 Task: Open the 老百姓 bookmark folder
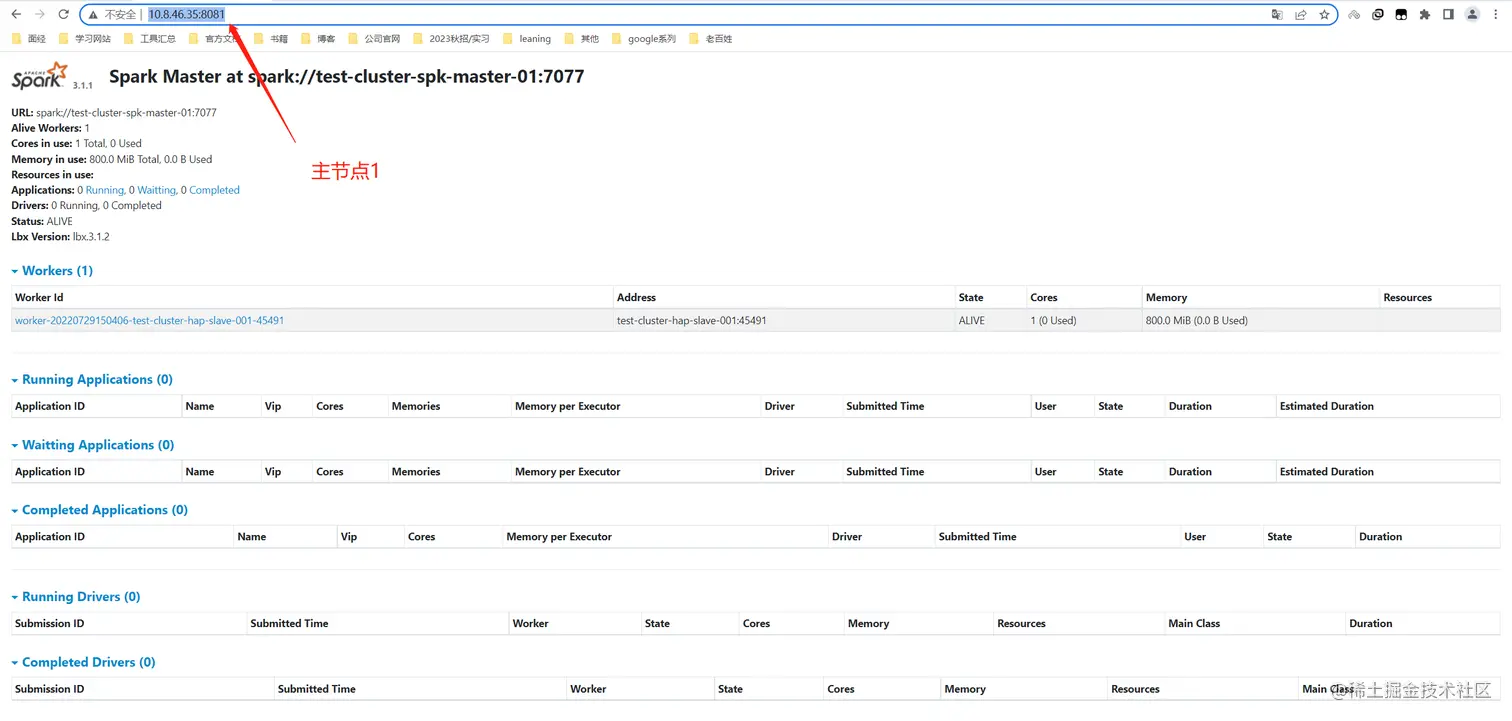pos(710,39)
